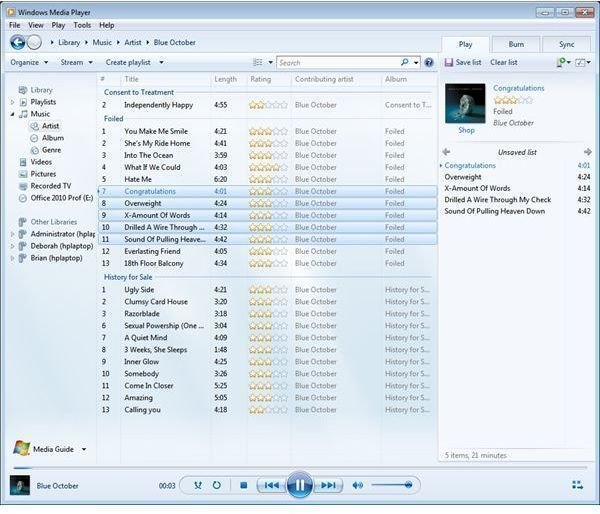
Task: Expand Deborah (hplaptop) library
Action: [12, 246]
